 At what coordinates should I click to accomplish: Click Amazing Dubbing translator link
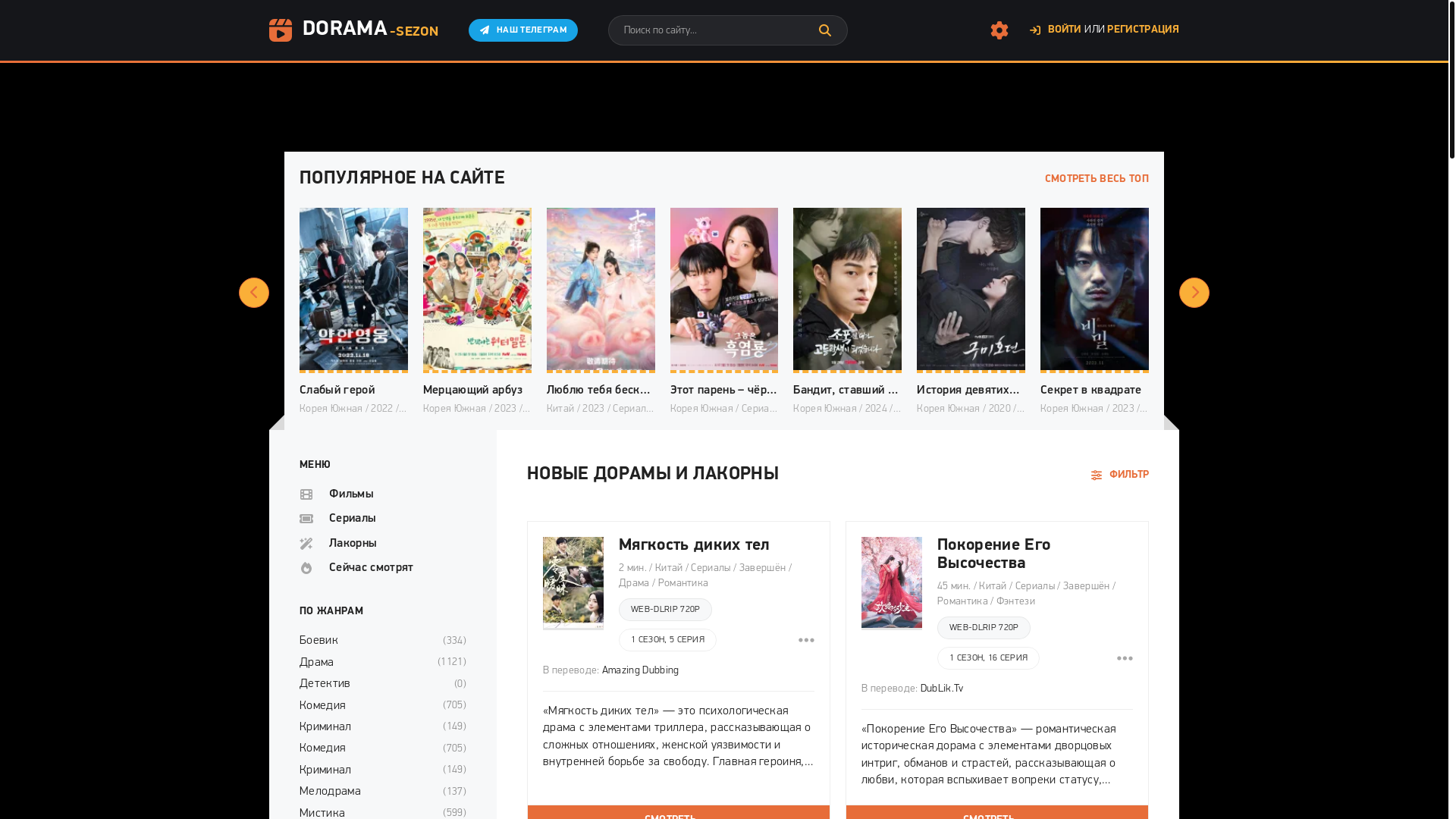coord(640,670)
